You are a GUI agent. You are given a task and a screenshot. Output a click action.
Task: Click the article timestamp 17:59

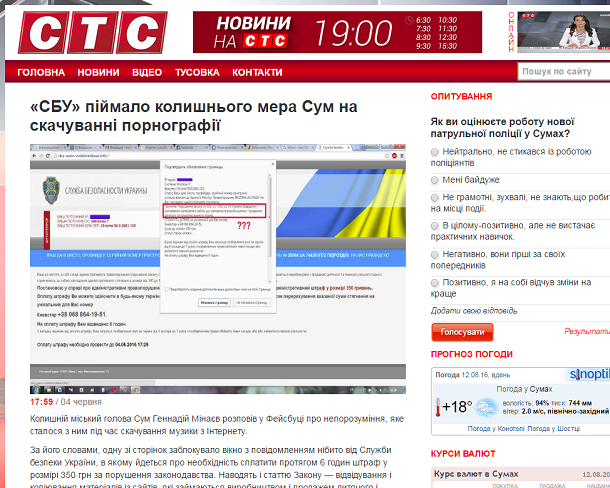(x=41, y=402)
